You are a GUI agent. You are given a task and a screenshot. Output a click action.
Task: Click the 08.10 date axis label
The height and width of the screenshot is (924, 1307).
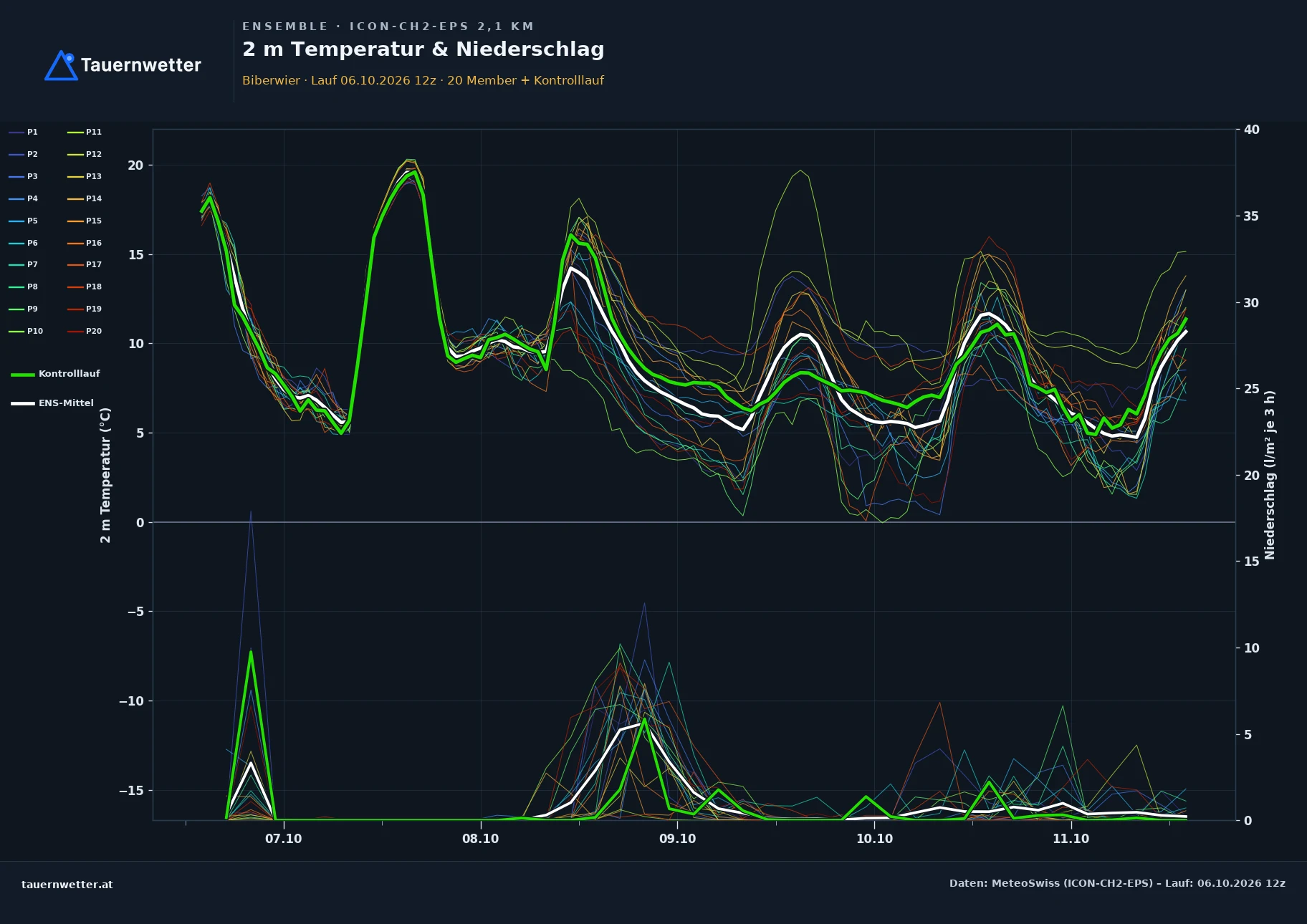[x=481, y=839]
